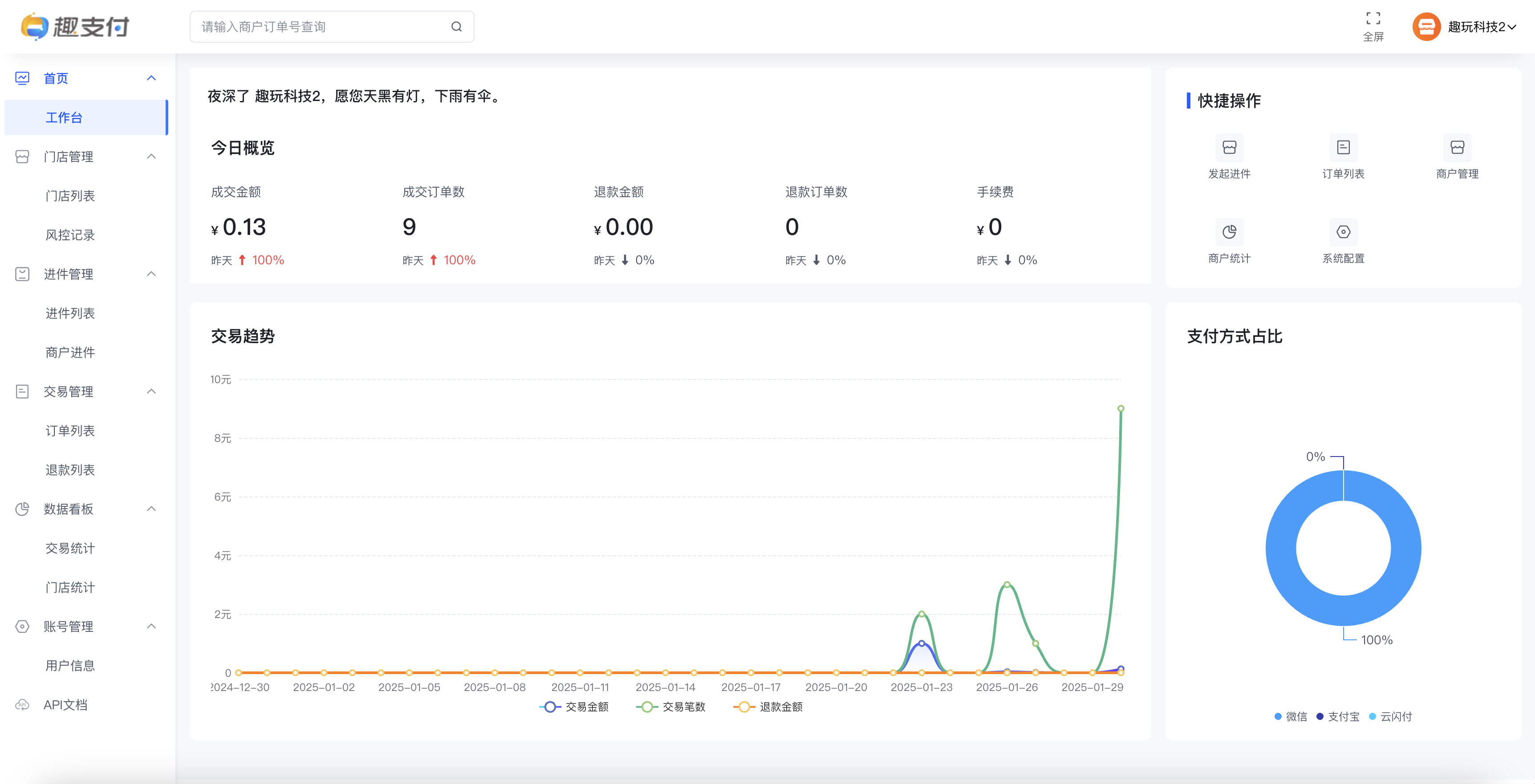Click the 2025-01-29 transaction count peak point

pyautogui.click(x=1121, y=408)
